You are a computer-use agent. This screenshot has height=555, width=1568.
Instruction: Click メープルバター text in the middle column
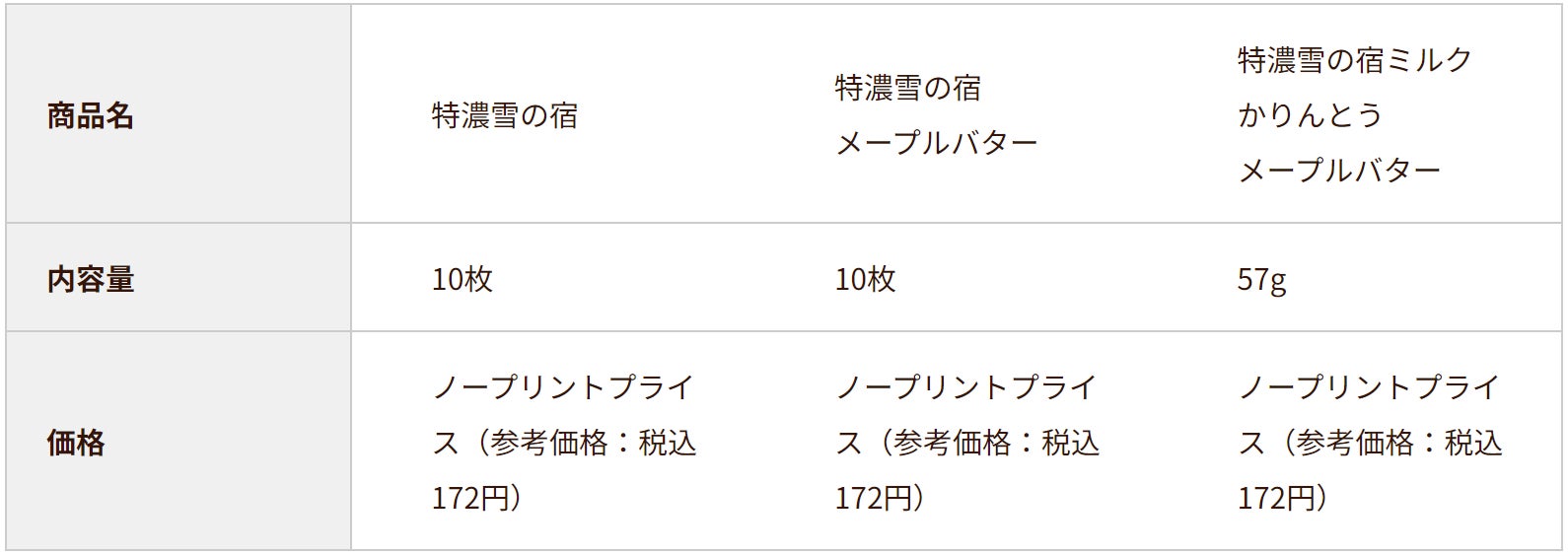point(936,144)
